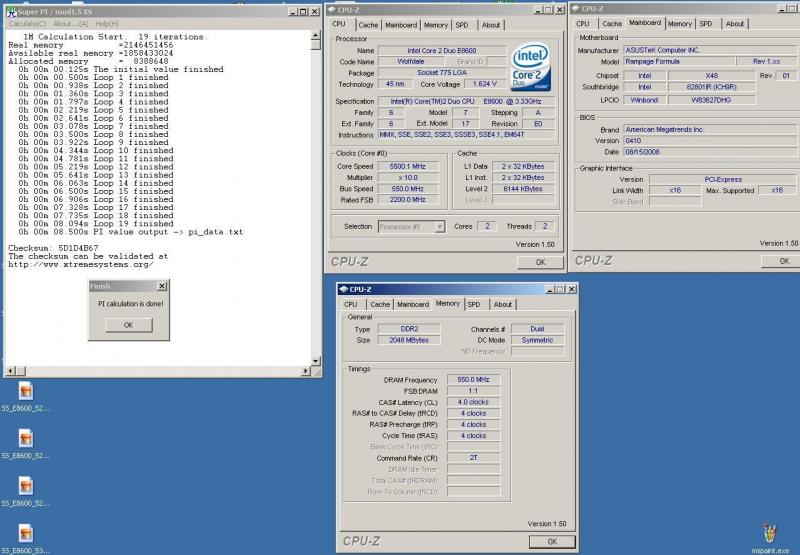
Task: Click the title icon of the CPU-Z memory timings window
Action: coord(343,289)
